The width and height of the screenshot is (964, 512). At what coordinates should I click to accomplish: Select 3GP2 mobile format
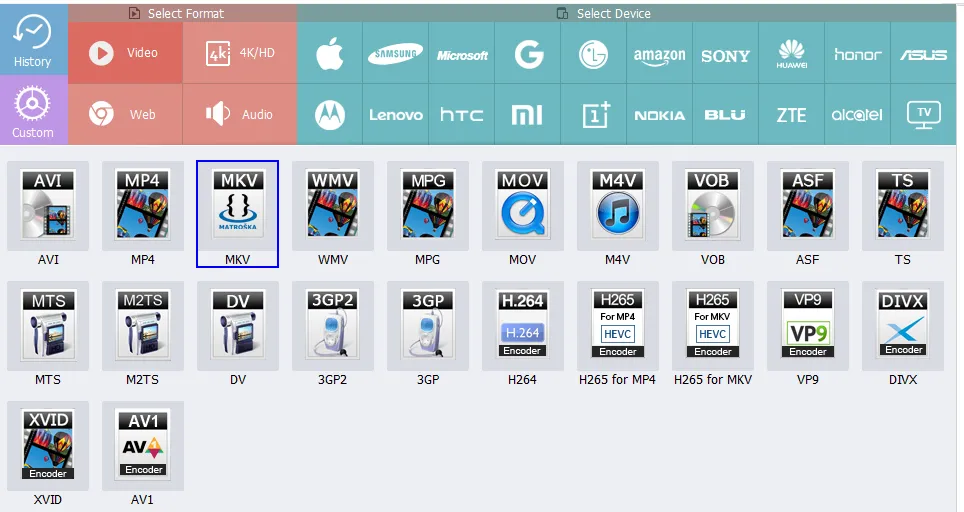[x=333, y=334]
